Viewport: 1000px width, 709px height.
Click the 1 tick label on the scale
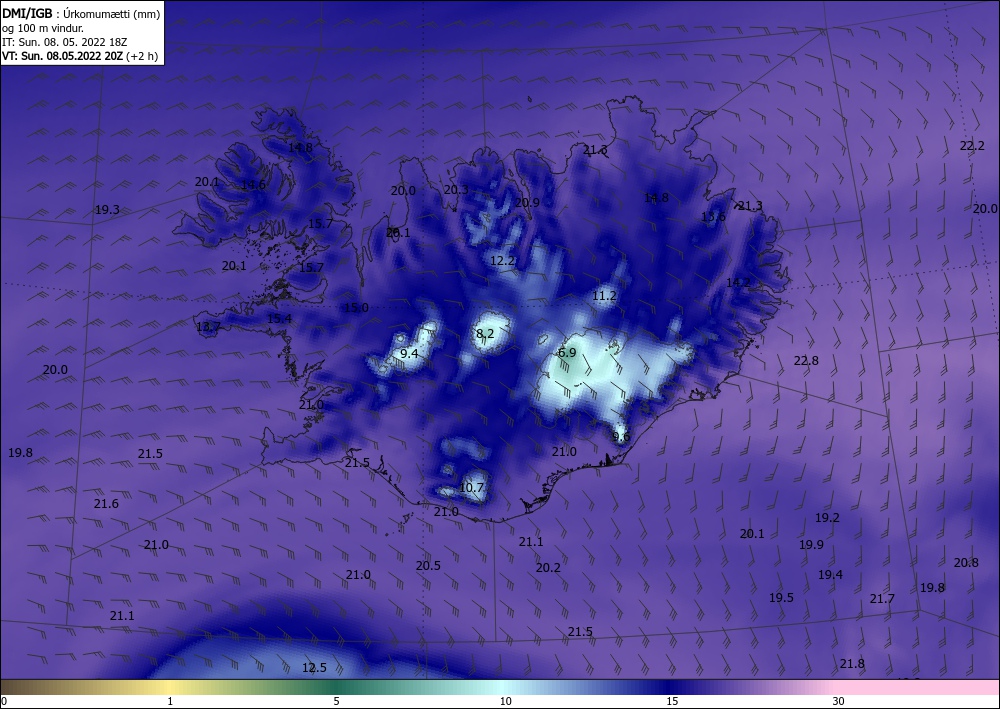170,701
